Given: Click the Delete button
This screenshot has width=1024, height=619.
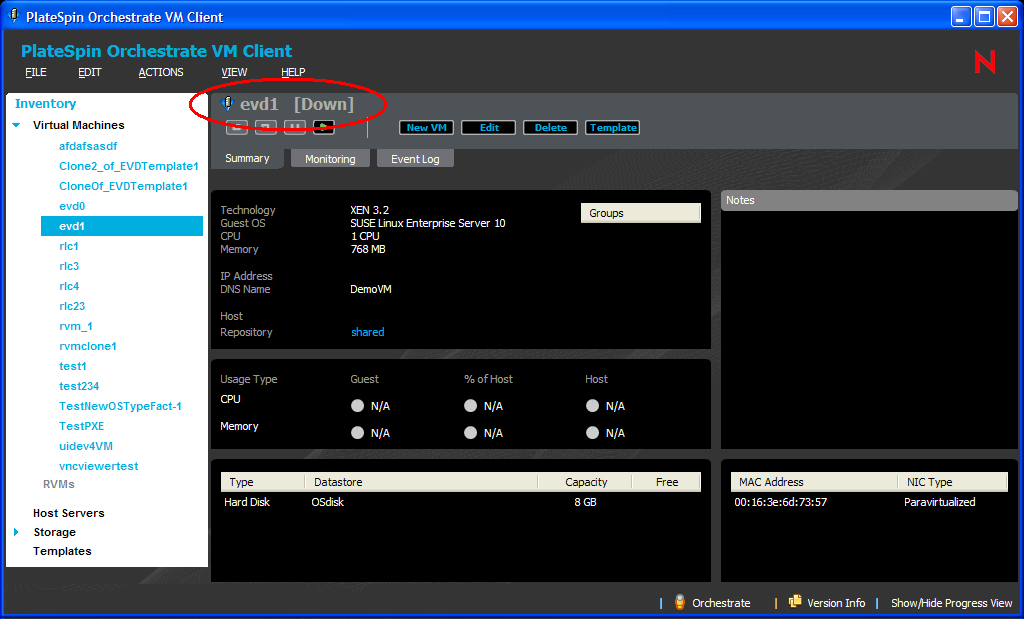Looking at the screenshot, I should click(x=551, y=127).
